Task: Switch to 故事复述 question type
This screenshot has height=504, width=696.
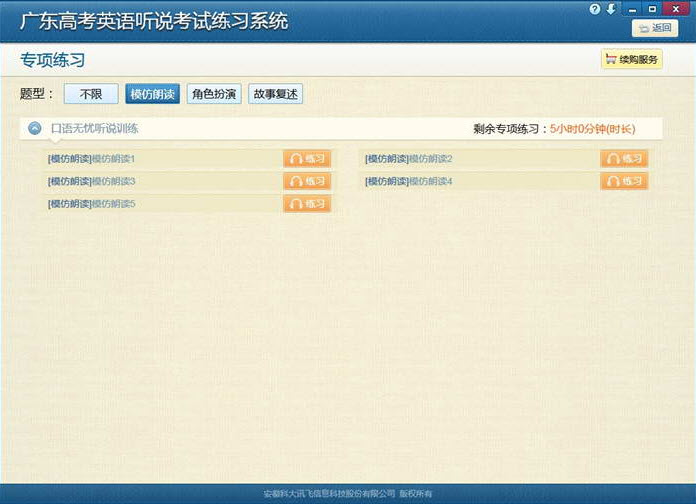Action: coord(275,94)
